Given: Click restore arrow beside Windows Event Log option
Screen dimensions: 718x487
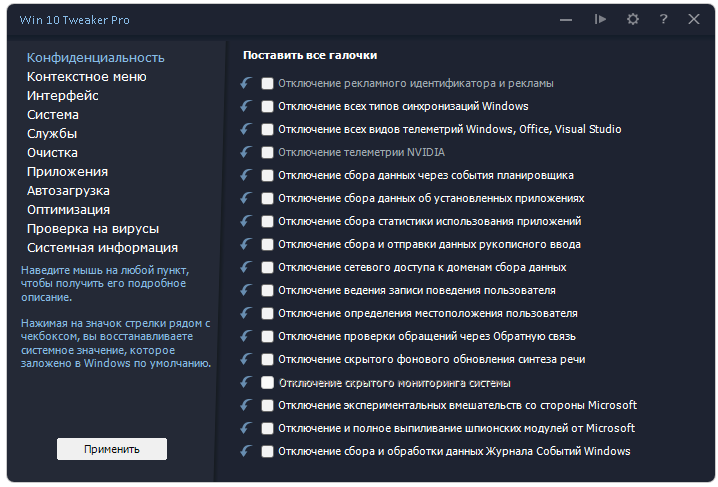Looking at the screenshot, I should tap(246, 451).
